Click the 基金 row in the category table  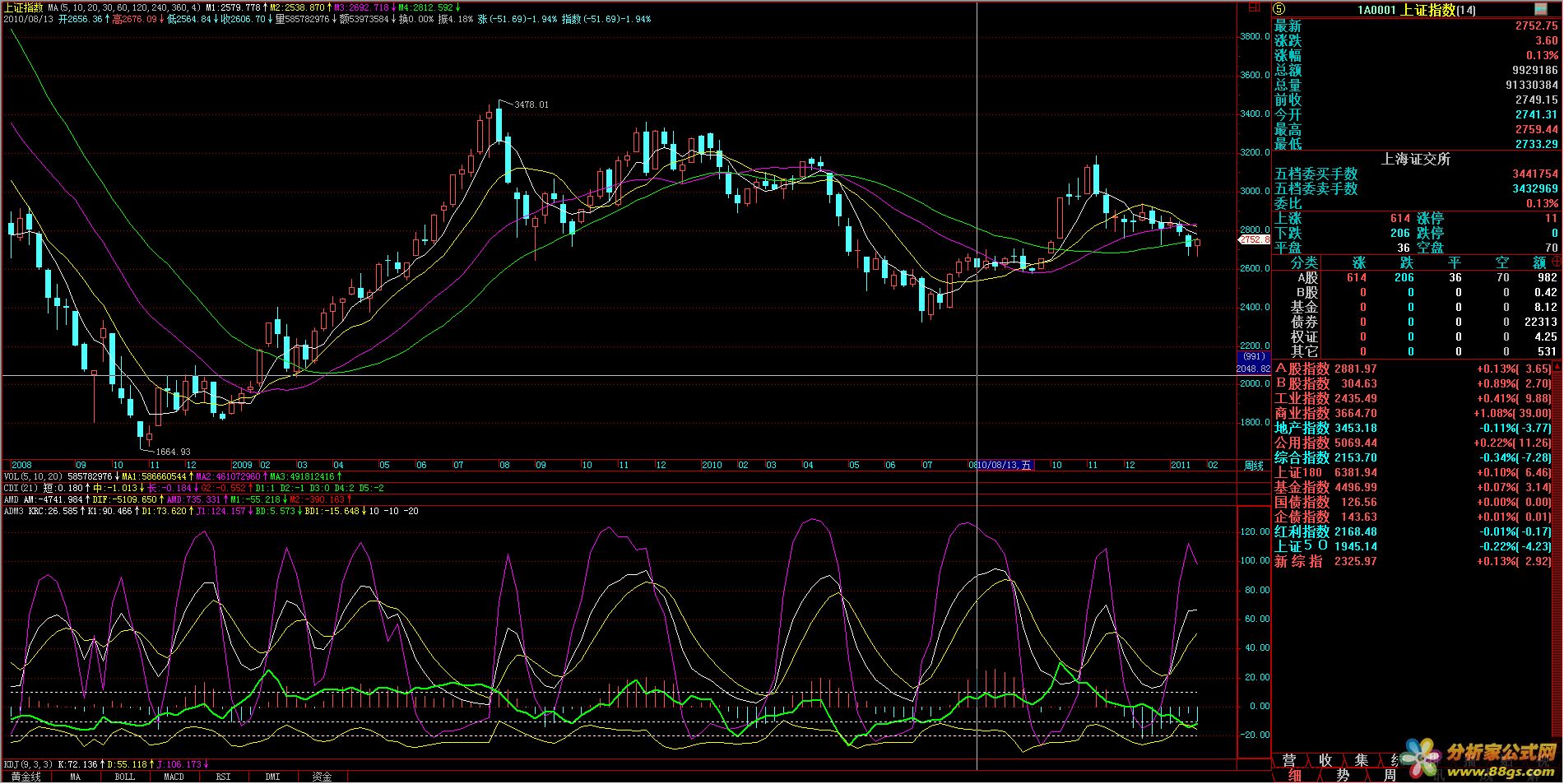pos(1416,308)
